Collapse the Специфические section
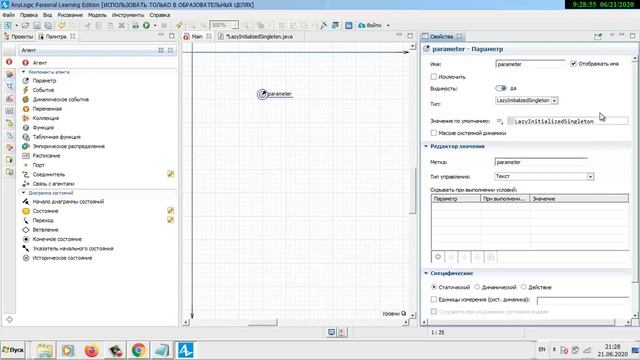Screen dimensions: 640x360 click(426, 273)
